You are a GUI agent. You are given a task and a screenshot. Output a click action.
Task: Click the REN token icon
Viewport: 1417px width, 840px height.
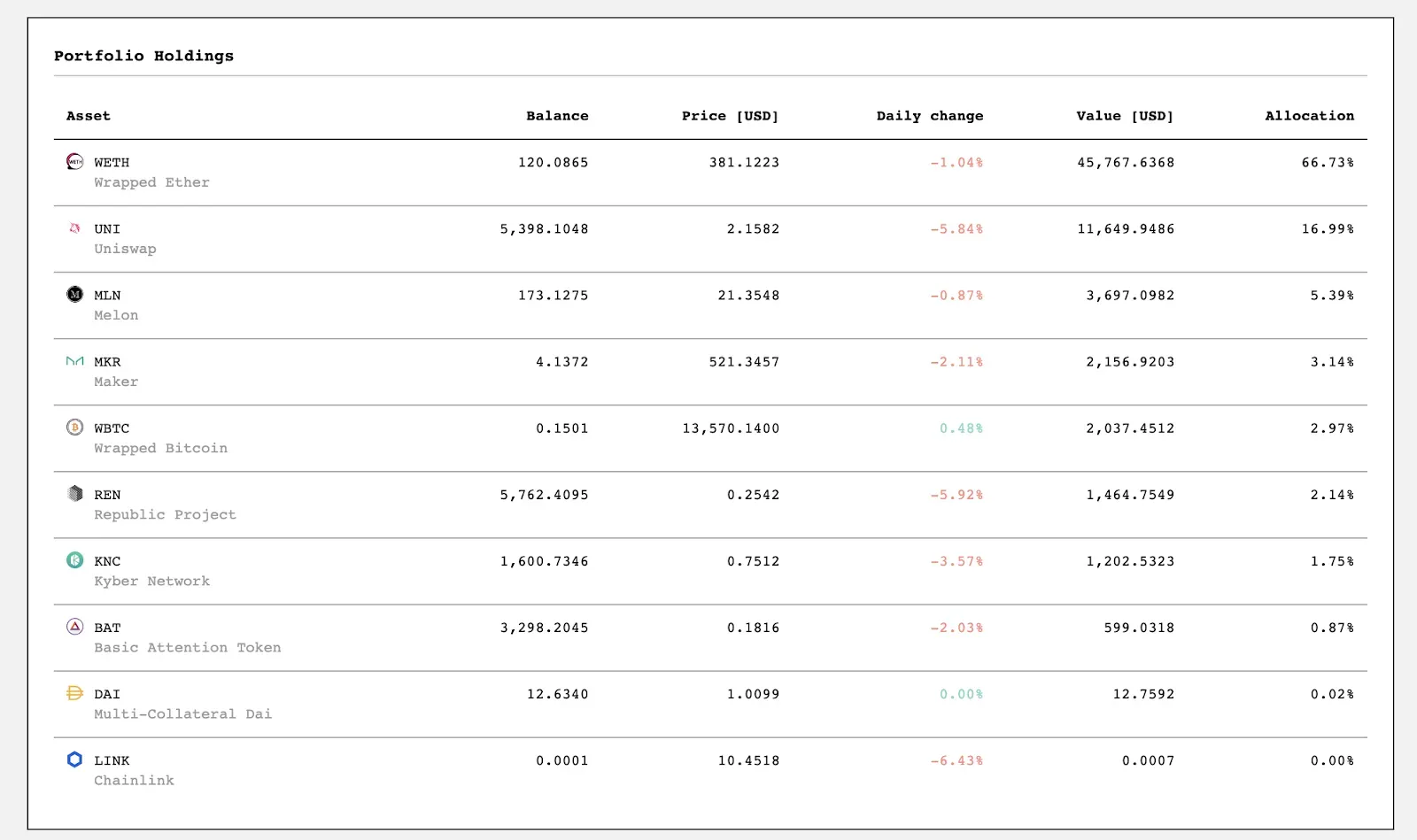click(75, 493)
